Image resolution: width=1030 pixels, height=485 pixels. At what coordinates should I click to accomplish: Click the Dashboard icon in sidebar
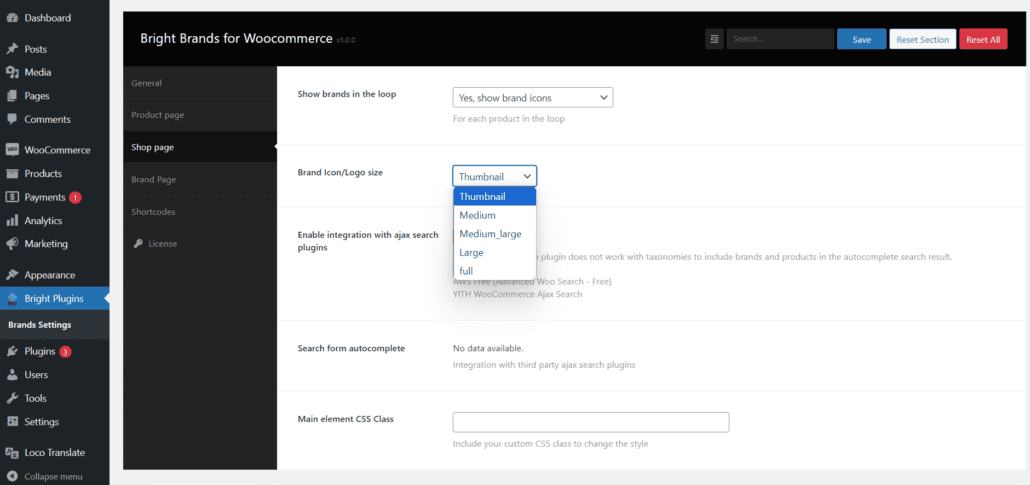coord(12,18)
